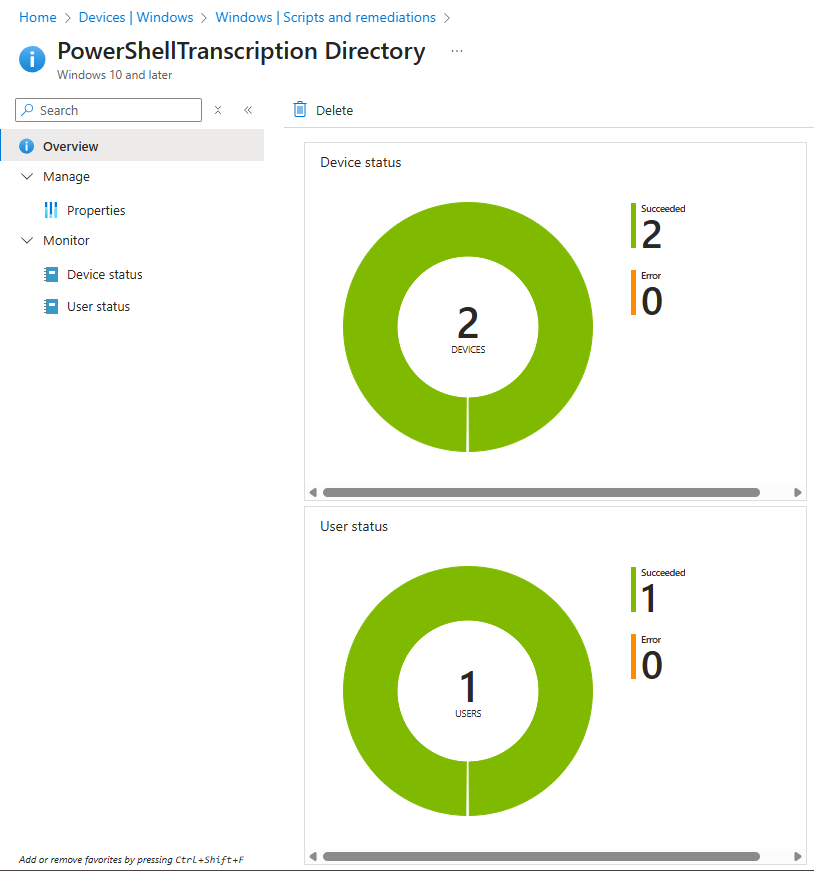814x871 pixels.
Task: Open more options via the ellipsis next to title
Action: 456,50
